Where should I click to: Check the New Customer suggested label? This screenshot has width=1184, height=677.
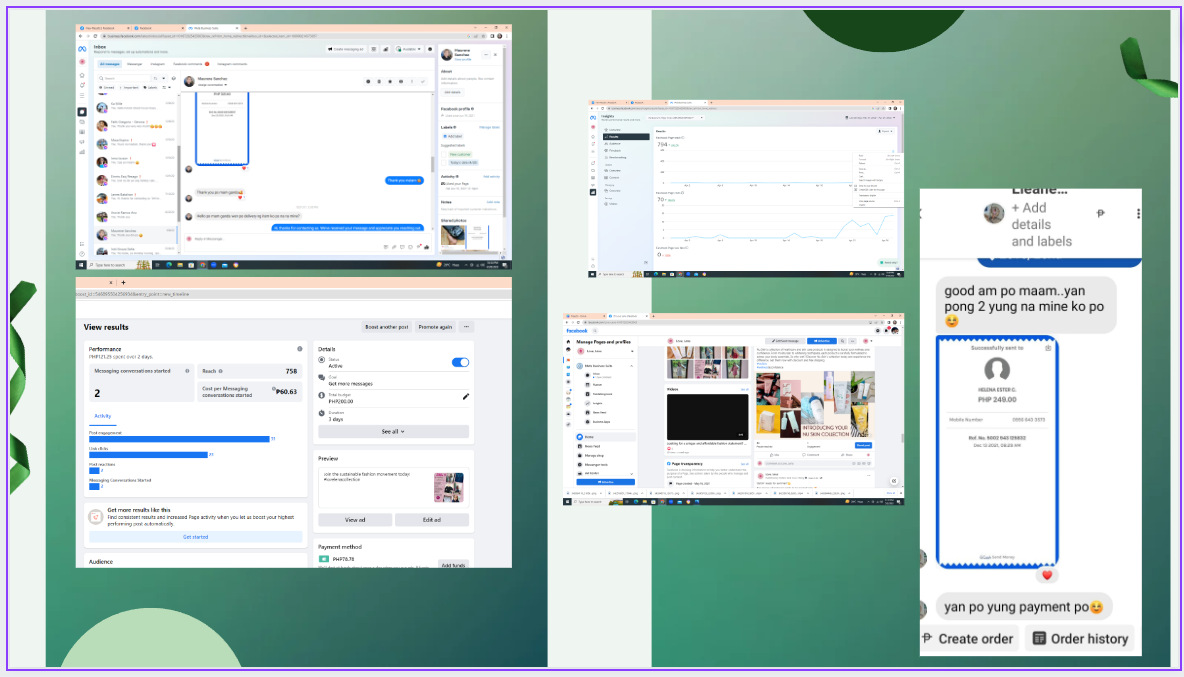tap(444, 154)
